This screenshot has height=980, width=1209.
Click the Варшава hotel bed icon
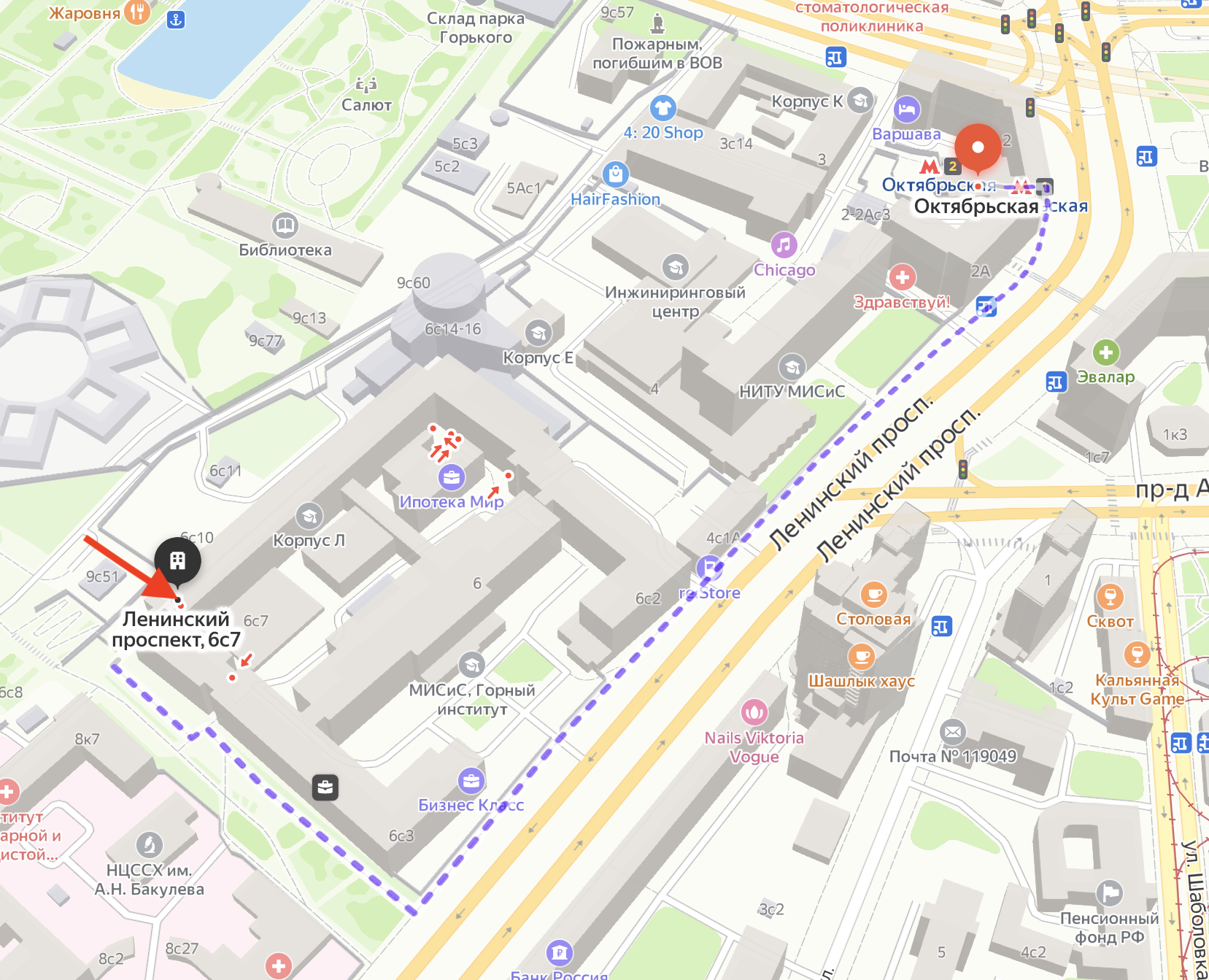pyautogui.click(x=907, y=109)
